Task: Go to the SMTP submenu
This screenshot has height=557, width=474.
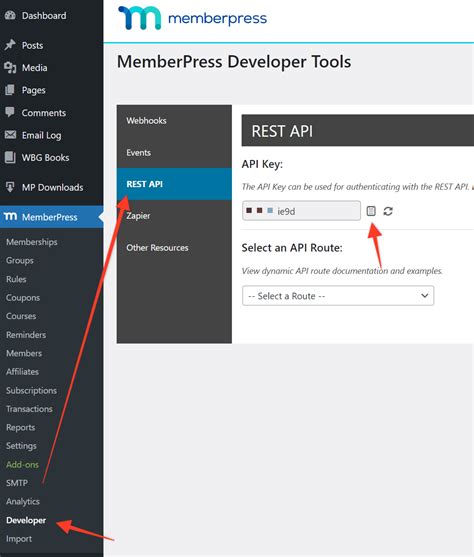Action: pos(17,483)
